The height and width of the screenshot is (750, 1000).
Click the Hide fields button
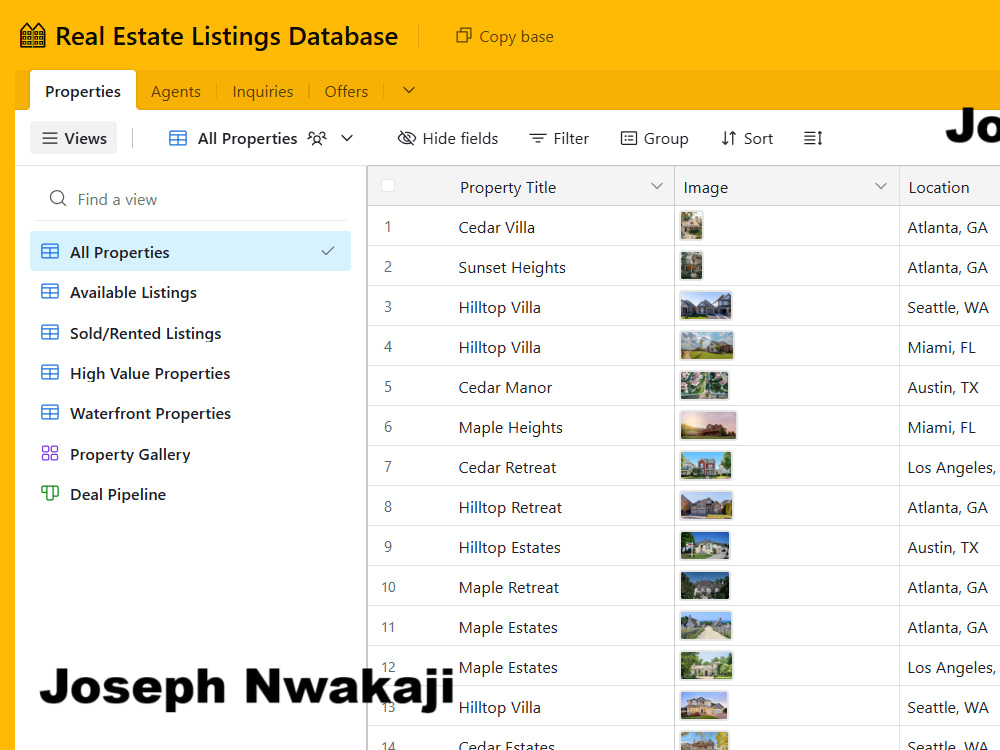(x=448, y=138)
